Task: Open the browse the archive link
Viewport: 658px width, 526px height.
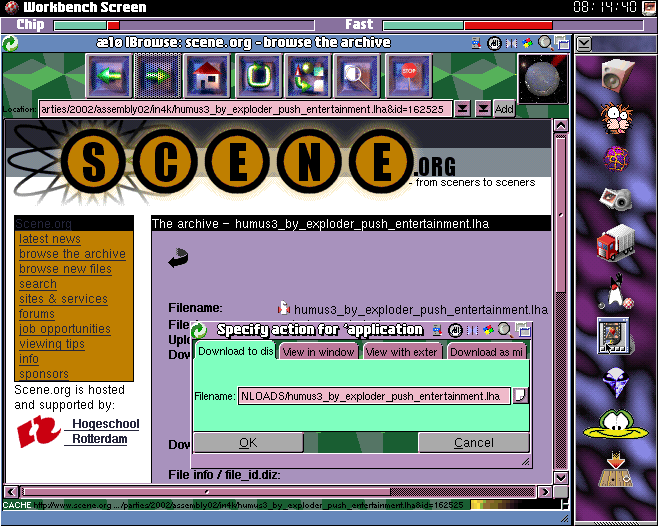Action: [72, 254]
